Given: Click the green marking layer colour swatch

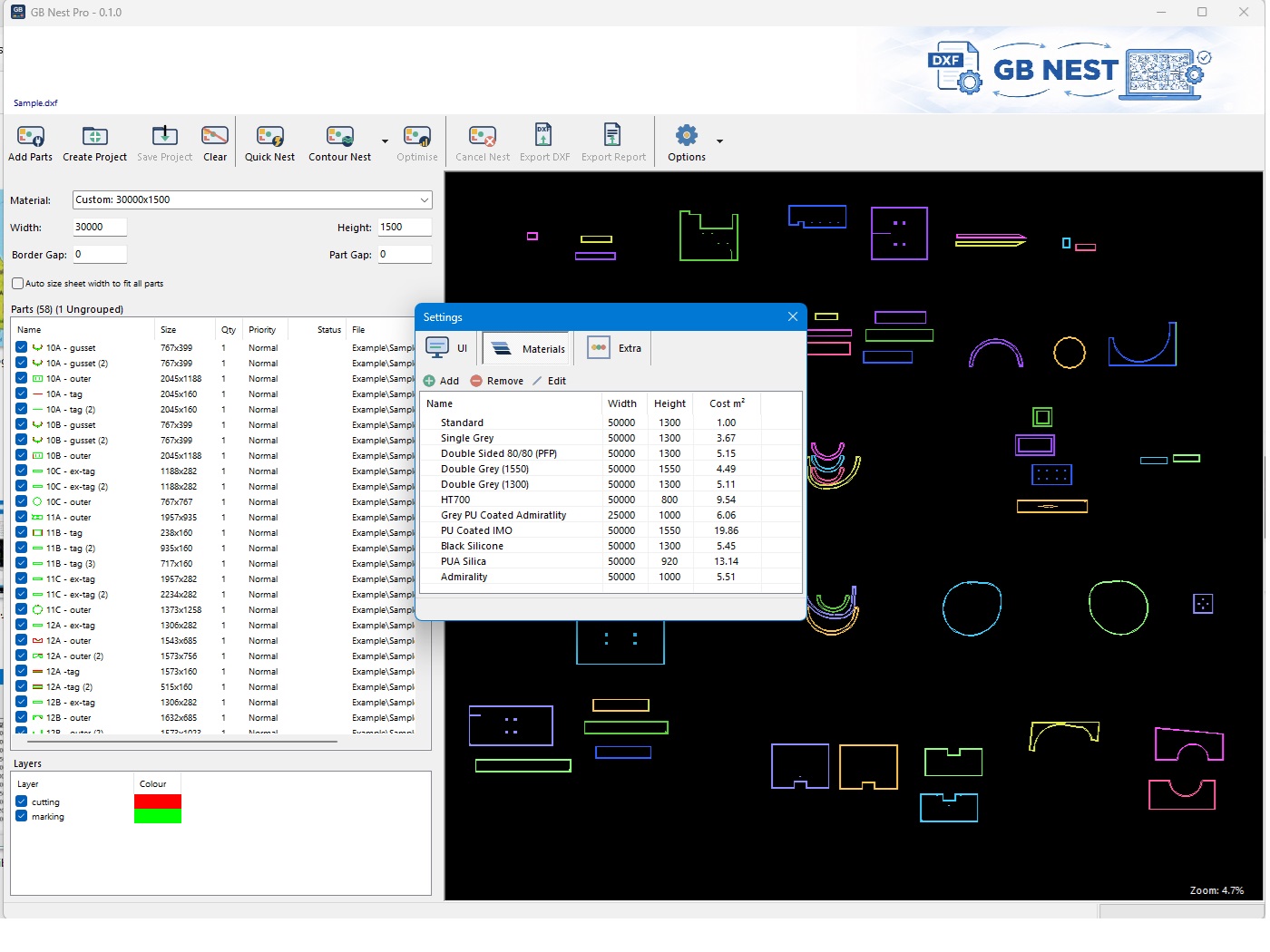Looking at the screenshot, I should (158, 817).
